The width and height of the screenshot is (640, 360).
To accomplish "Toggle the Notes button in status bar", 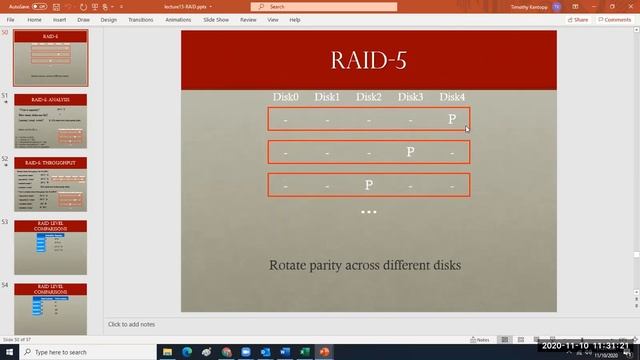I will (480, 340).
